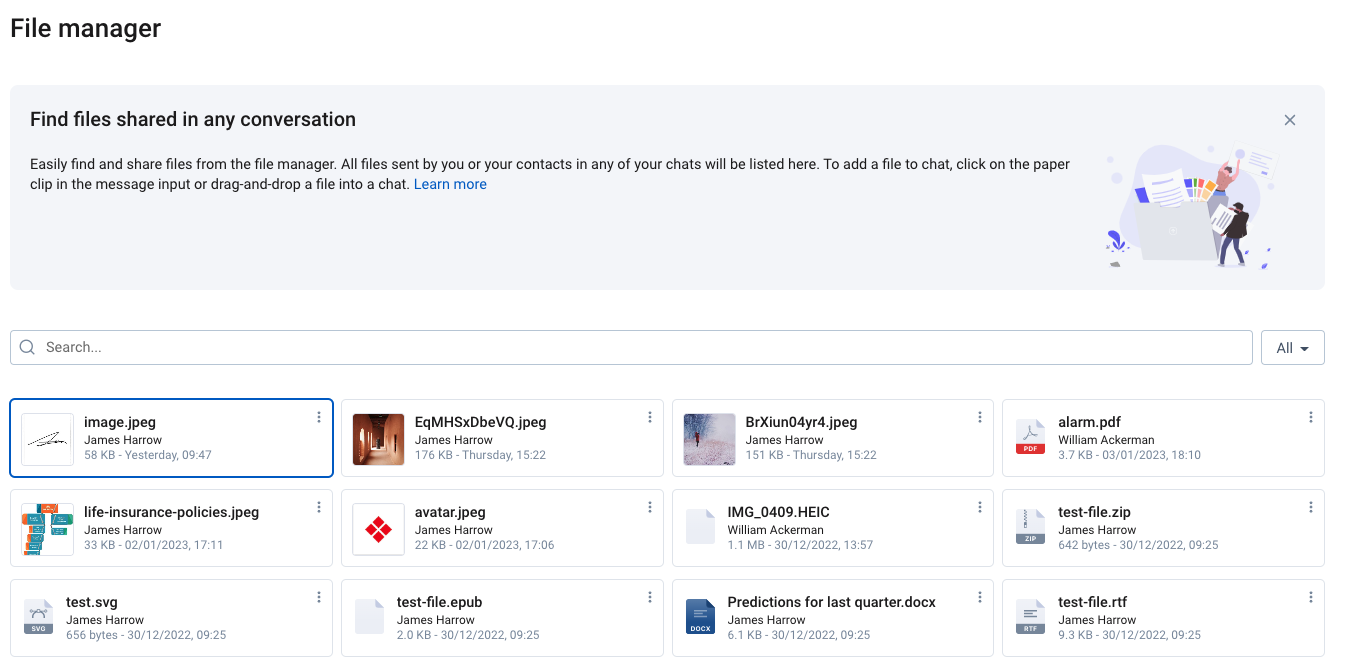This screenshot has height=666, width=1352.
Task: Open options menu for image.jpeg
Action: (x=319, y=417)
